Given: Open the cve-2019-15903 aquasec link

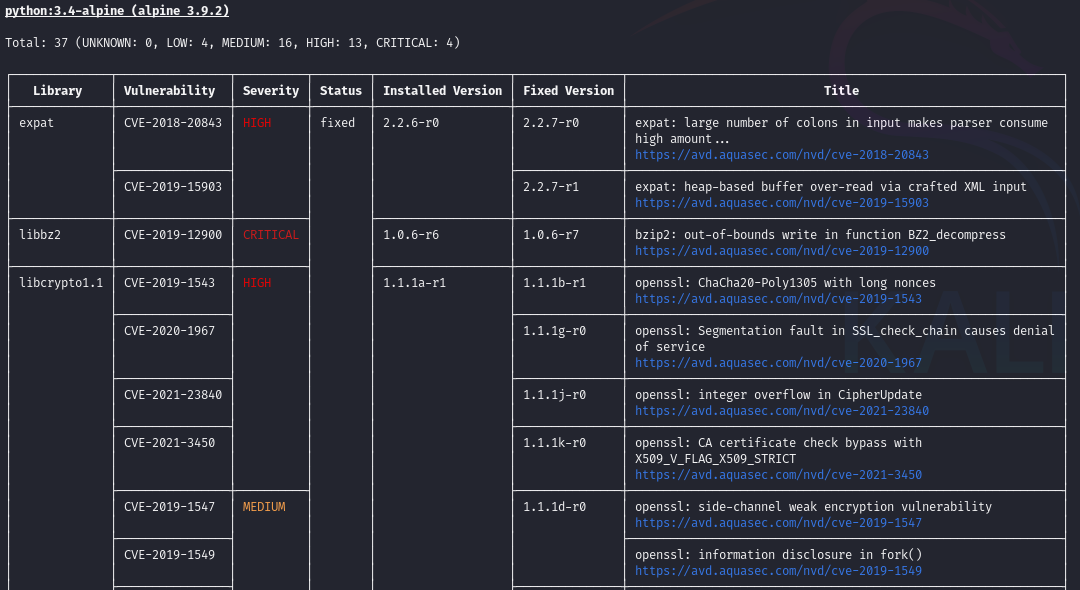Looking at the screenshot, I should point(781,203).
